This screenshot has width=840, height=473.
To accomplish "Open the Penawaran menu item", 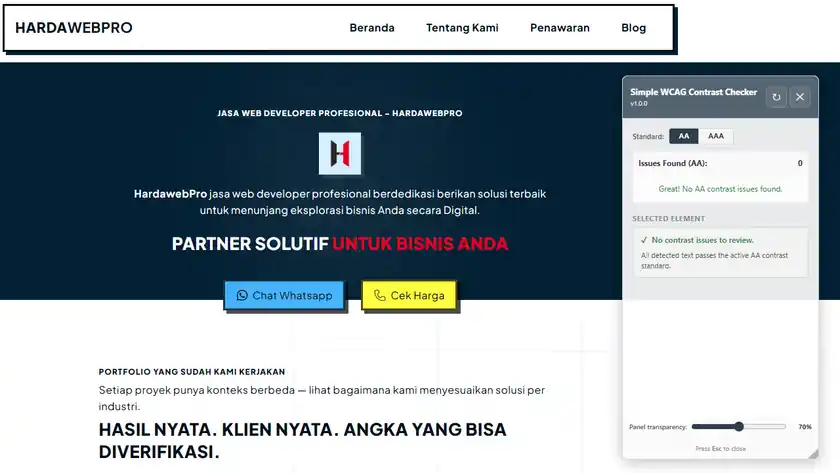I will pyautogui.click(x=560, y=28).
